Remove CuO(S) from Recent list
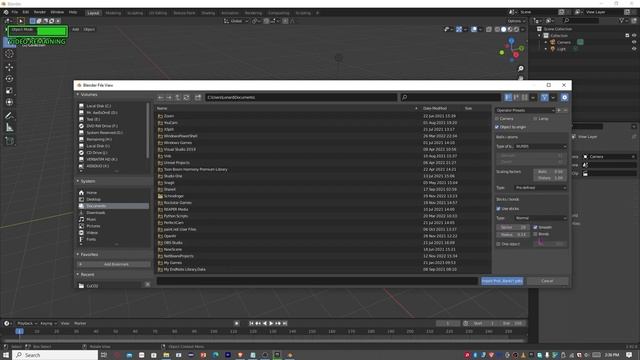Screen dimensions: 640x360 point(148,284)
